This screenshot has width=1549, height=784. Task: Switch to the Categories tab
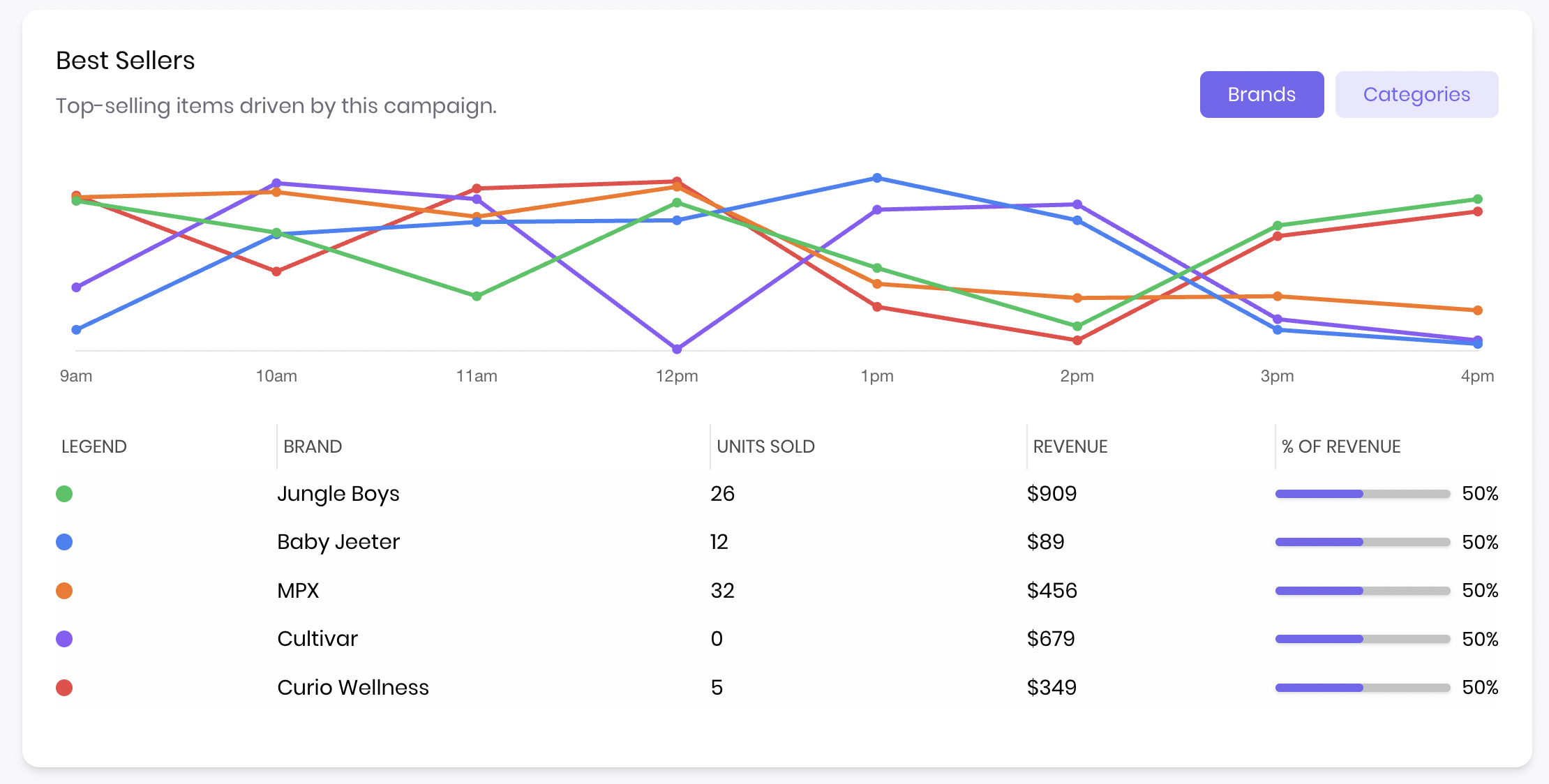[x=1416, y=94]
